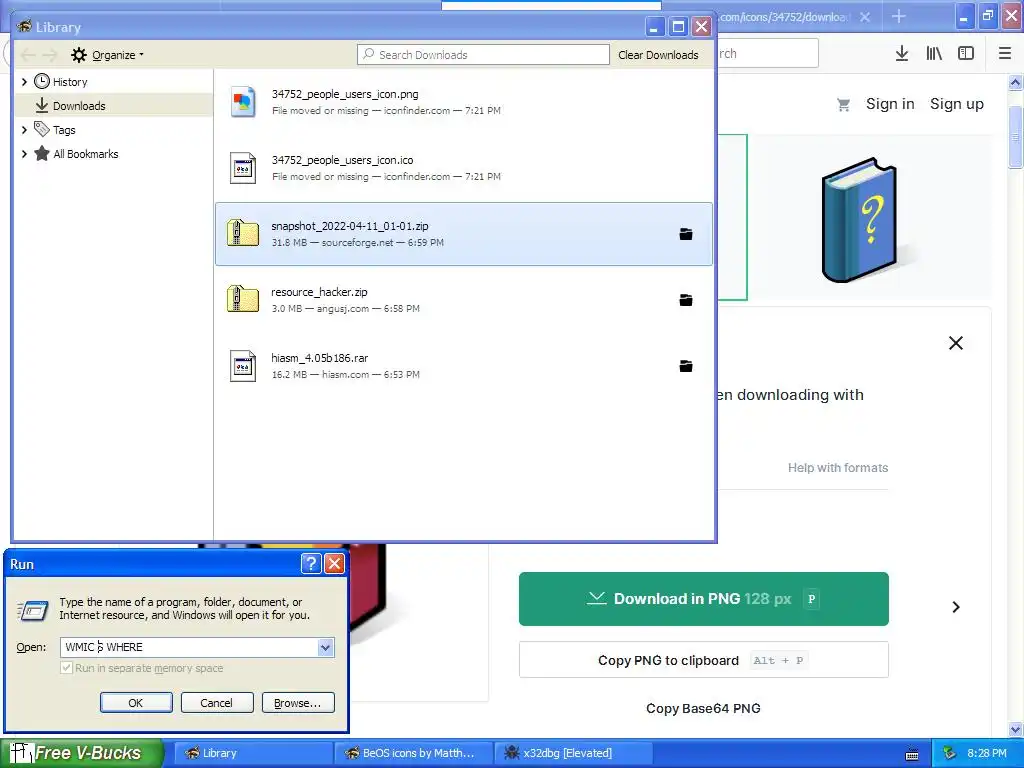Select the hiasm_4.05b186.rar file name
The image size is (1024, 768).
[320, 358]
